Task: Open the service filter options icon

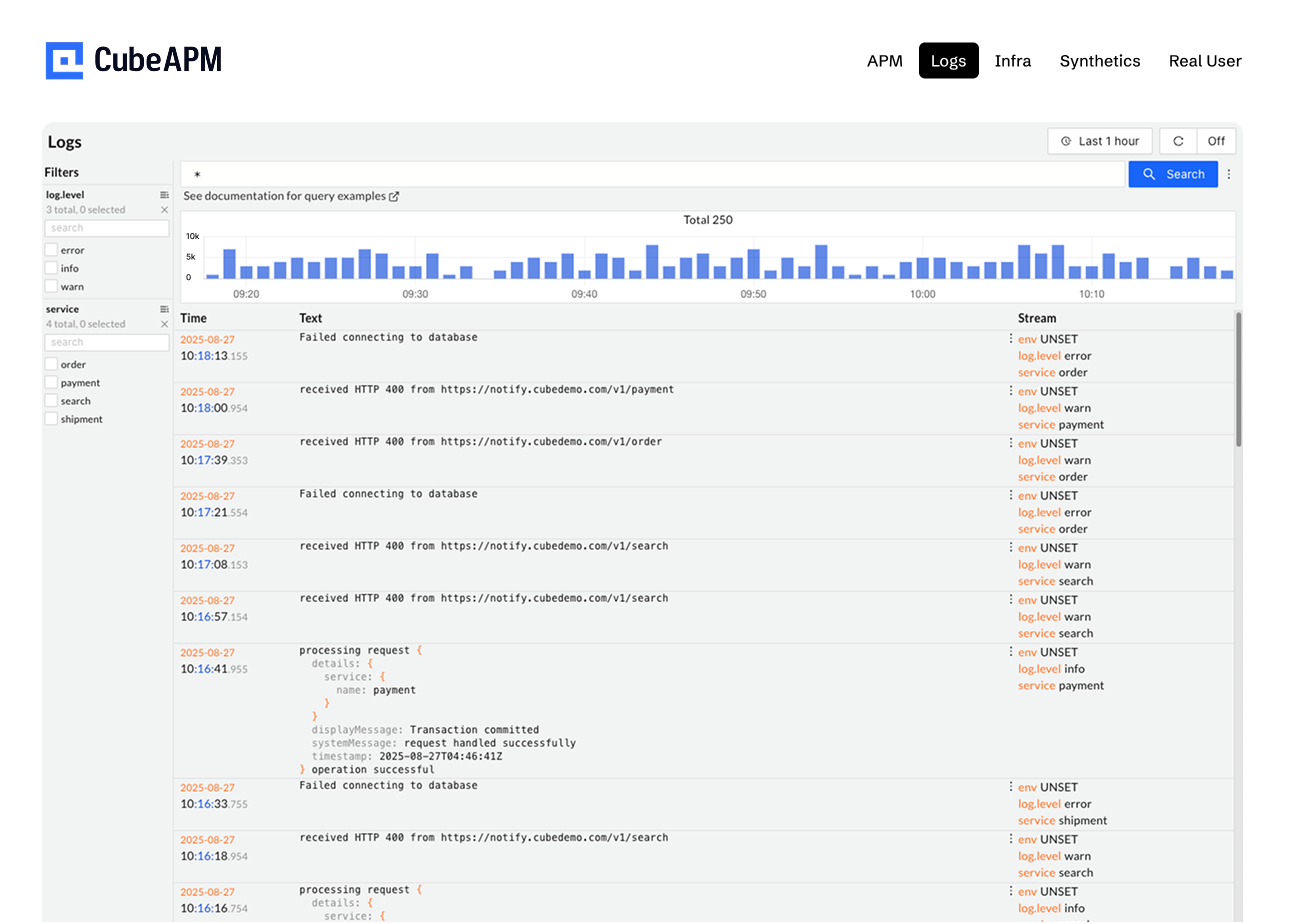Action: tap(163, 308)
